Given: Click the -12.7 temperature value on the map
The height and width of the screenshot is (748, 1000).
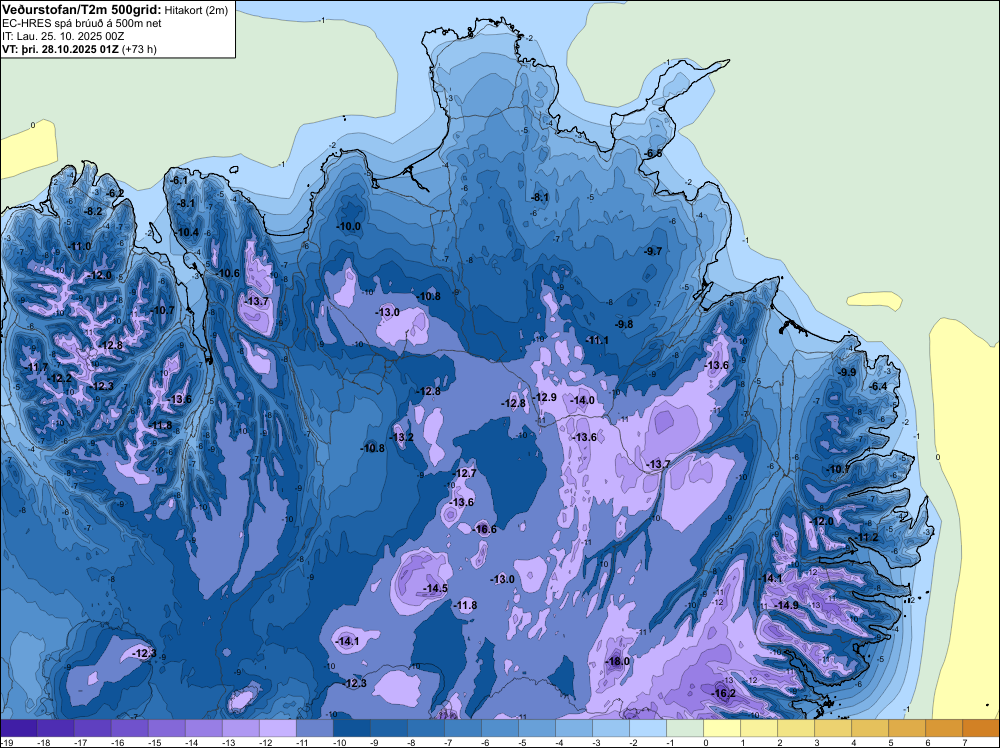Looking at the screenshot, I should [x=465, y=473].
